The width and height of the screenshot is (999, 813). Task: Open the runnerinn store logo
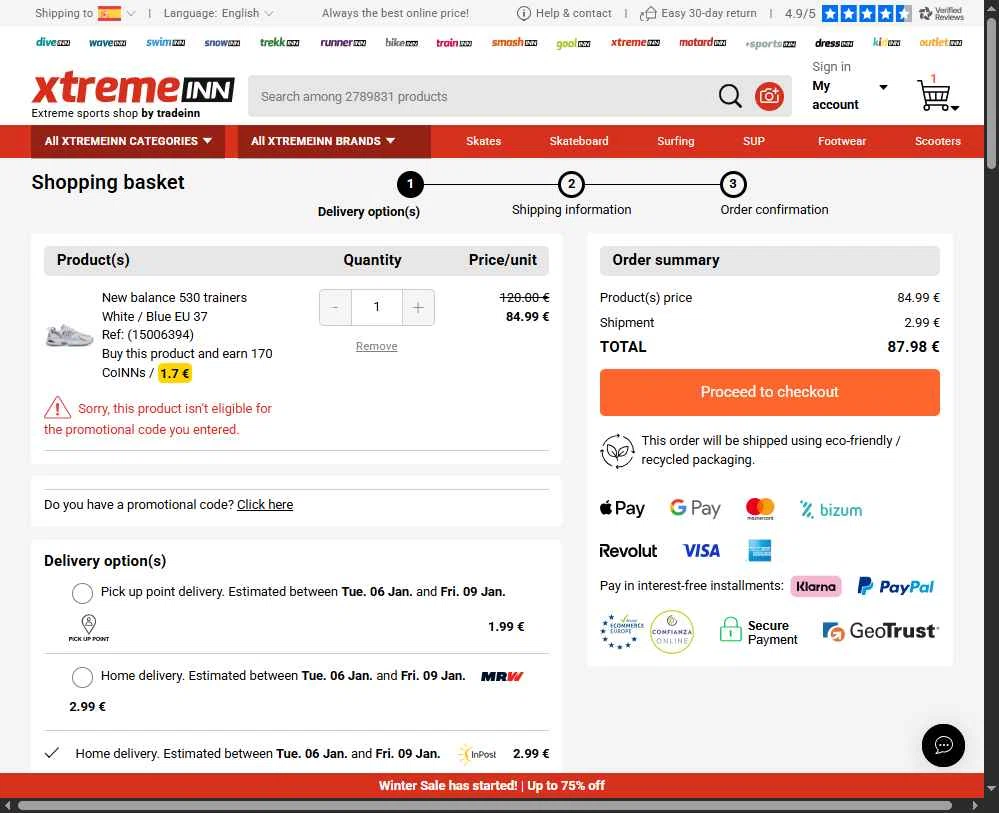click(x=343, y=43)
